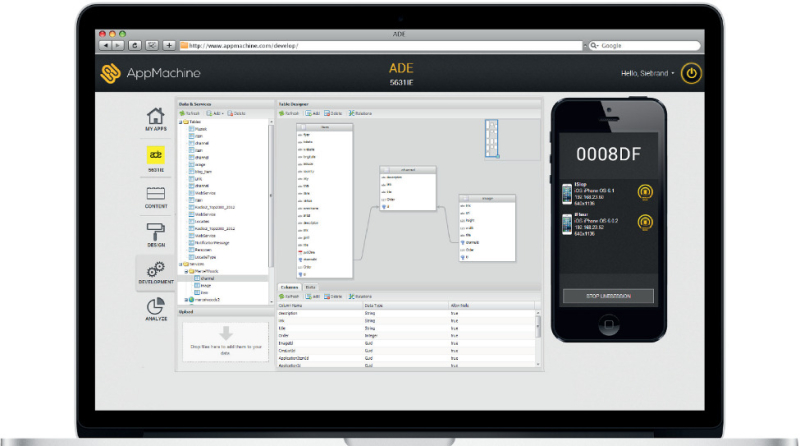Viewport: 800px width, 446px height.
Task: Click Relations in Table Designer toolbar
Action: 360,113
